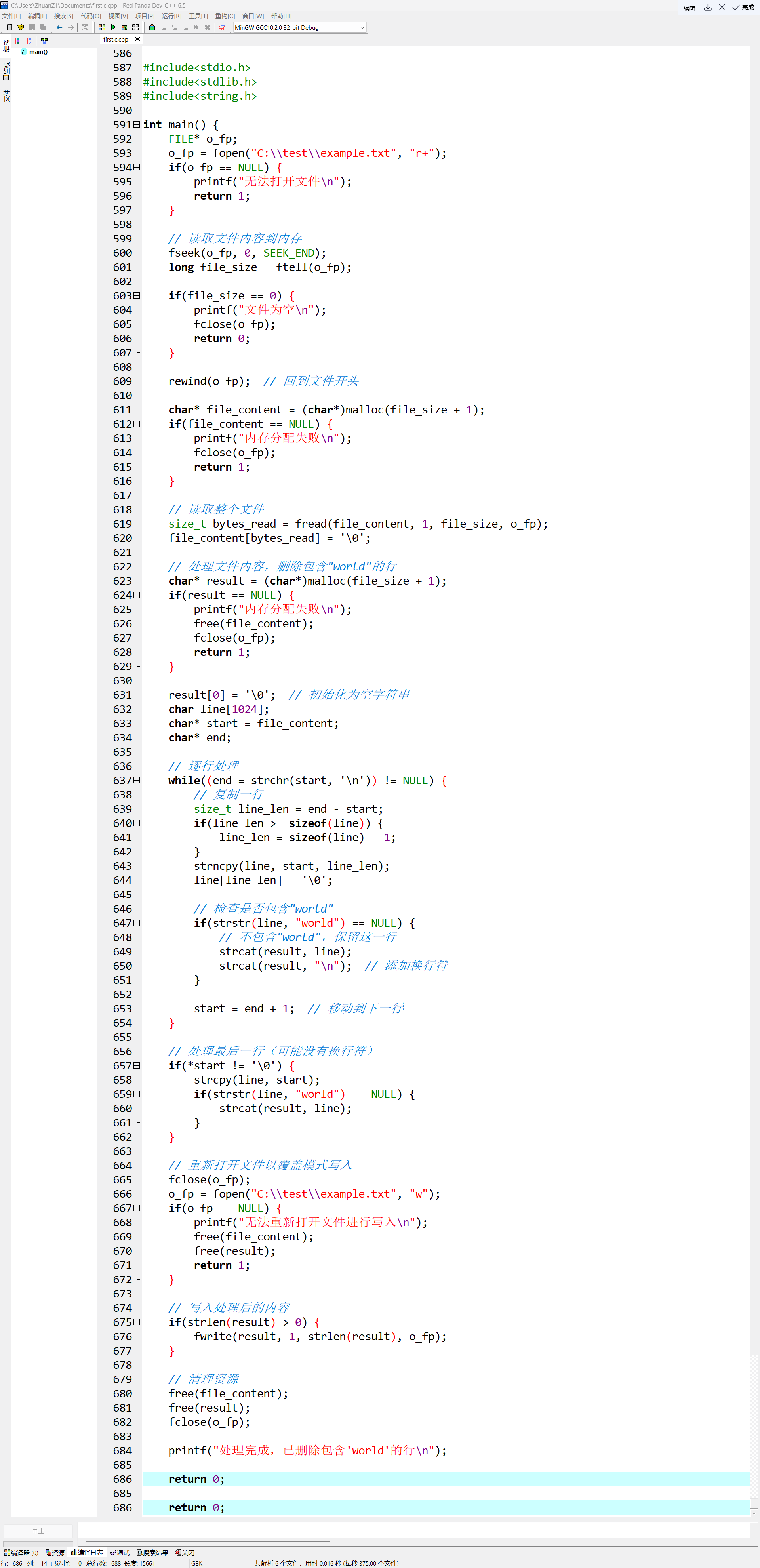Click the Rebuild All toolbar icon
The height and width of the screenshot is (1568, 760).
click(x=135, y=27)
